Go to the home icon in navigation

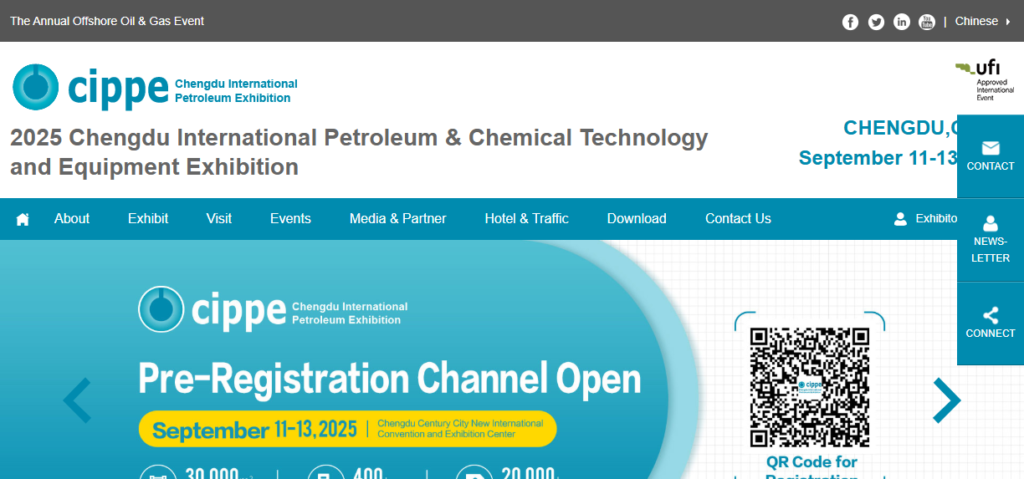pos(22,219)
